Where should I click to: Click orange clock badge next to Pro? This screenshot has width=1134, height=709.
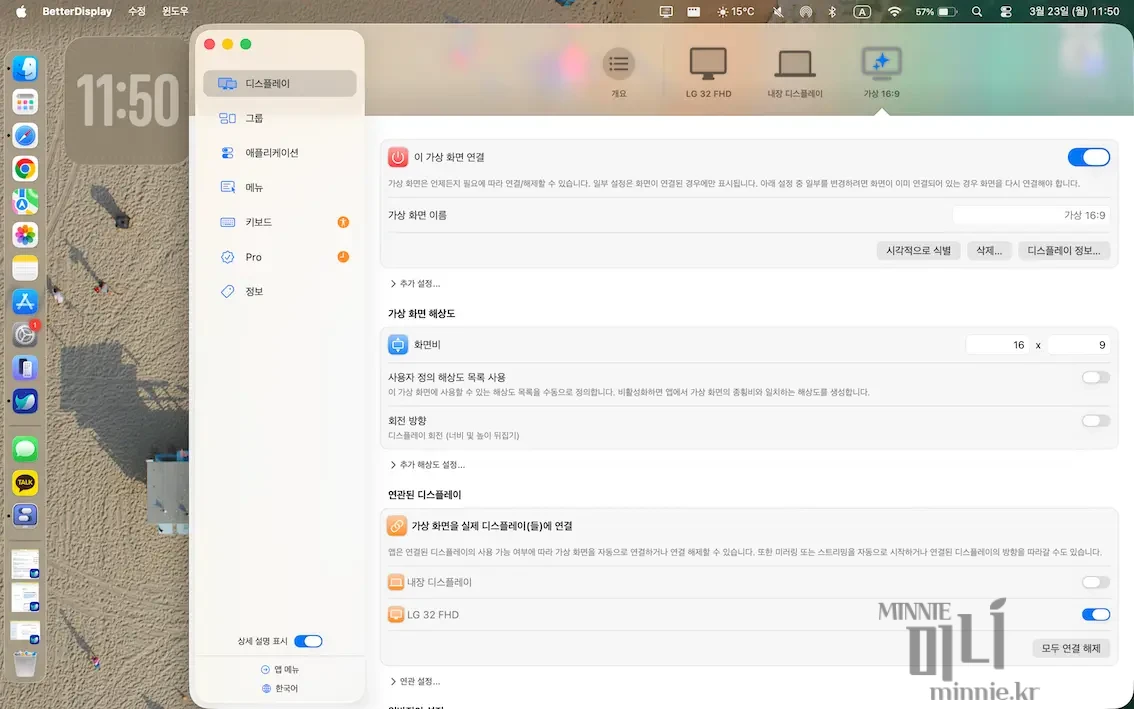pos(344,257)
